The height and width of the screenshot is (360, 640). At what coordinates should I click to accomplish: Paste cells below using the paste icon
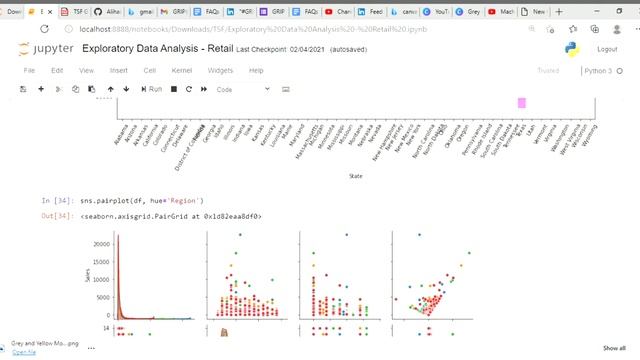click(91, 89)
